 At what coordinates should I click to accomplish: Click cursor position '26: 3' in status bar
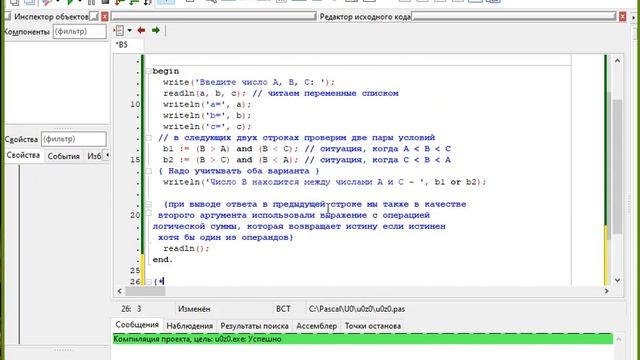[131, 309]
